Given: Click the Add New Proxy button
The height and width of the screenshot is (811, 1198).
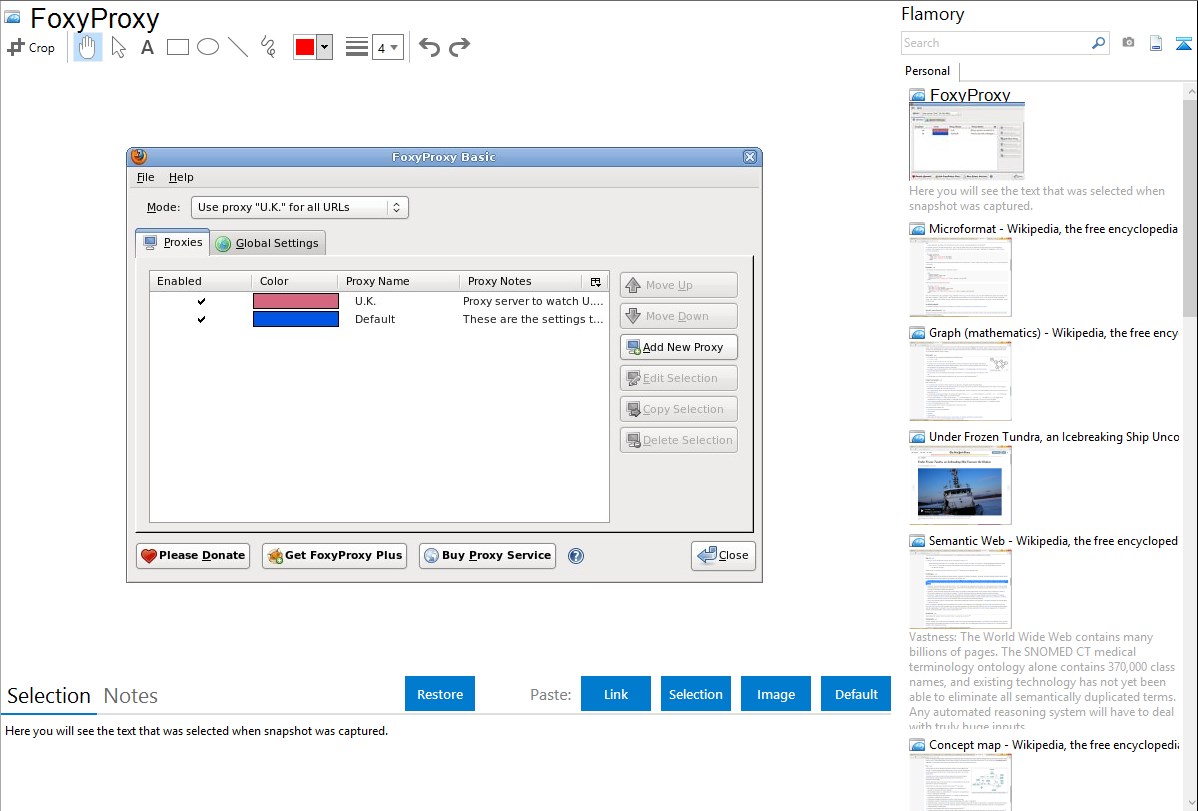Looking at the screenshot, I should coord(678,347).
